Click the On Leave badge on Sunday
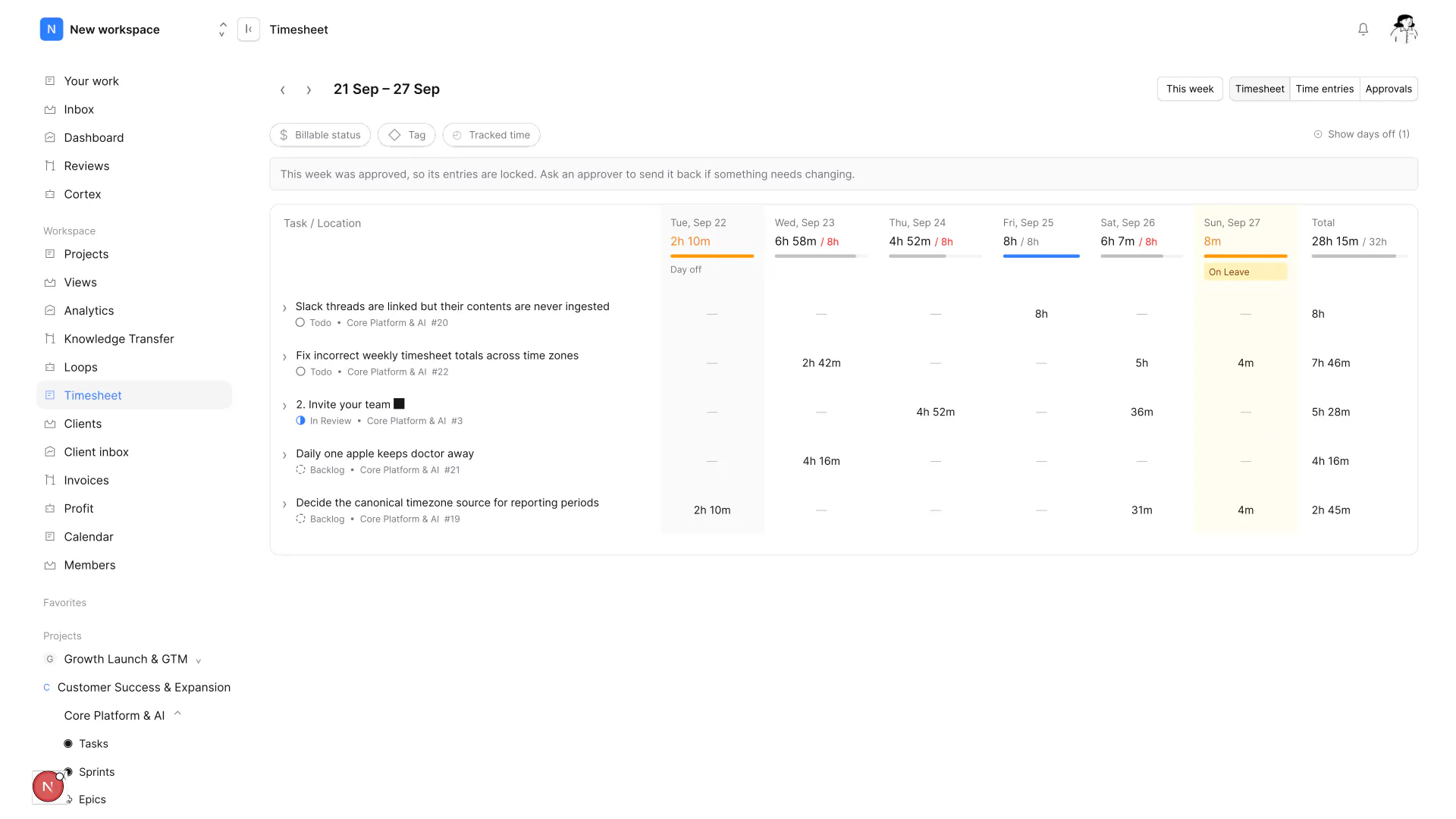This screenshot has height=819, width=1456. point(1245,272)
